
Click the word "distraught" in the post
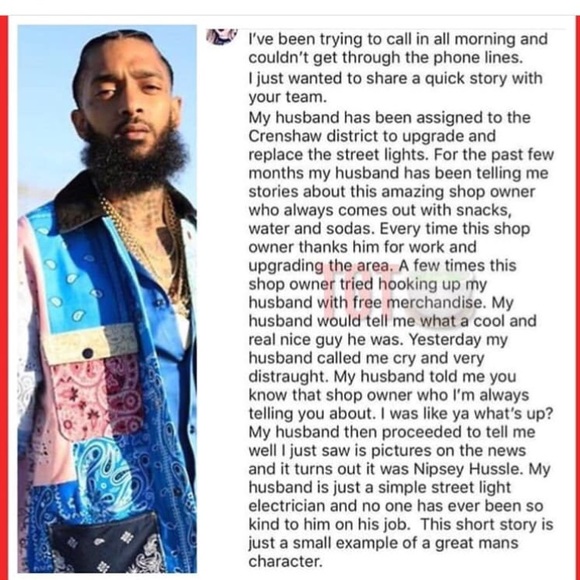click(x=289, y=377)
